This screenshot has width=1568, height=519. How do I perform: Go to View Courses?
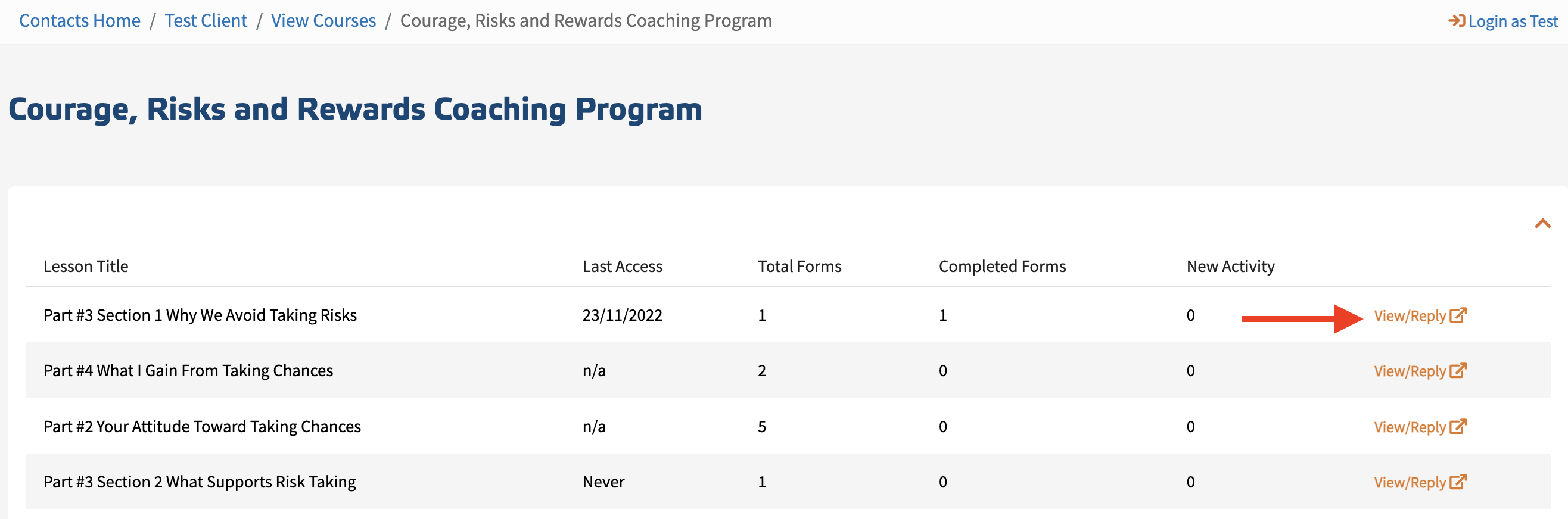(x=323, y=20)
